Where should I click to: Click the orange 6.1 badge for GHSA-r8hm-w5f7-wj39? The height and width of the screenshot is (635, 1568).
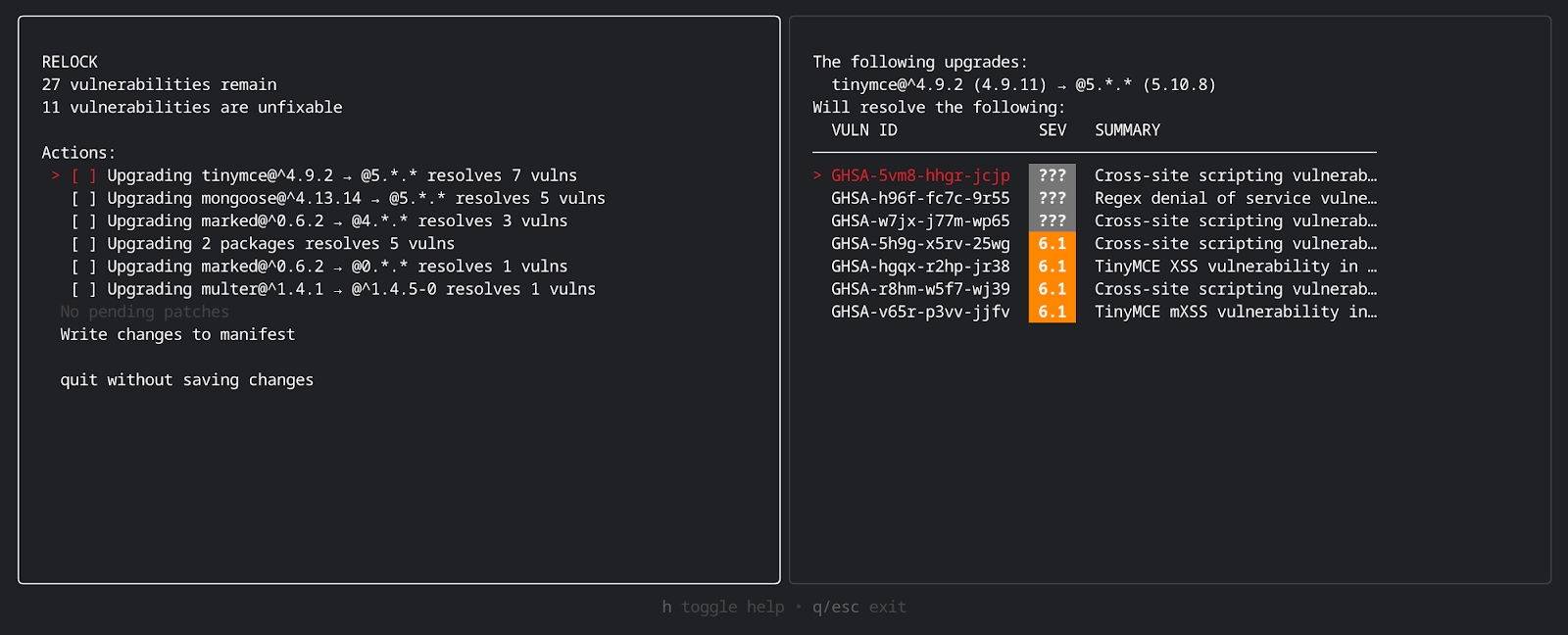click(1053, 289)
